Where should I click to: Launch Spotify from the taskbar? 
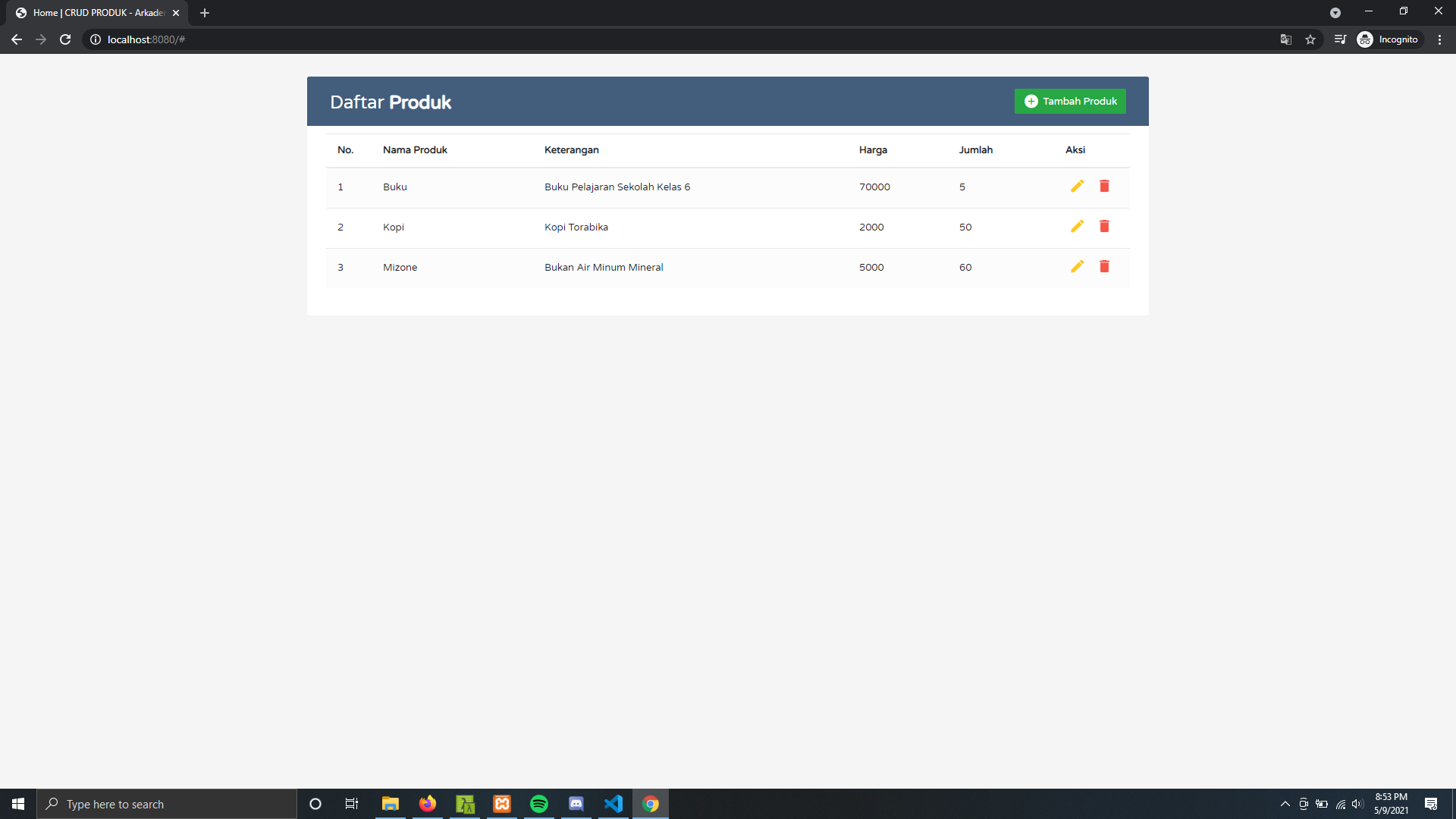[x=539, y=804]
